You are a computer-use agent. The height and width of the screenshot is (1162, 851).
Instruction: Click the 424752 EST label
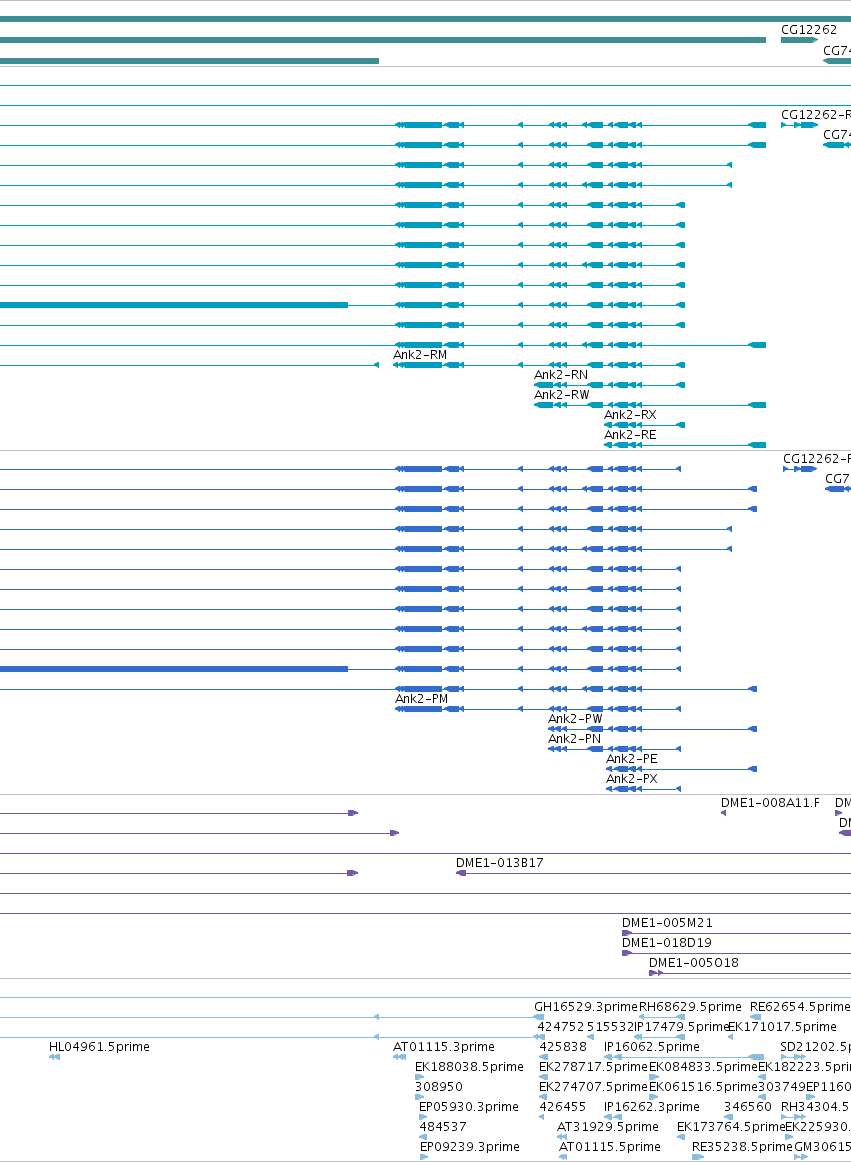[x=560, y=1027]
